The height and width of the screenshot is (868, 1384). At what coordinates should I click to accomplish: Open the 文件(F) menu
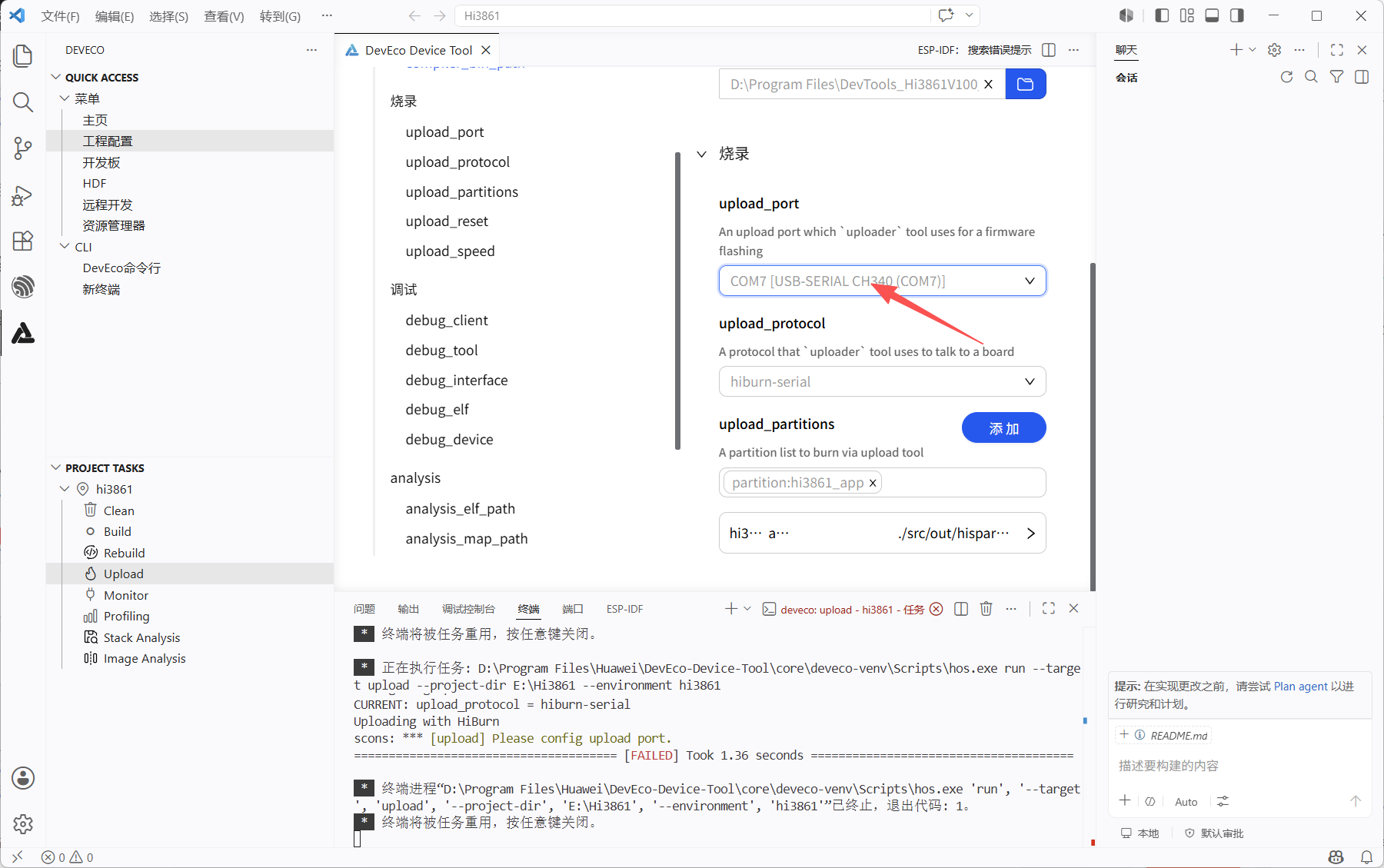pyautogui.click(x=60, y=16)
